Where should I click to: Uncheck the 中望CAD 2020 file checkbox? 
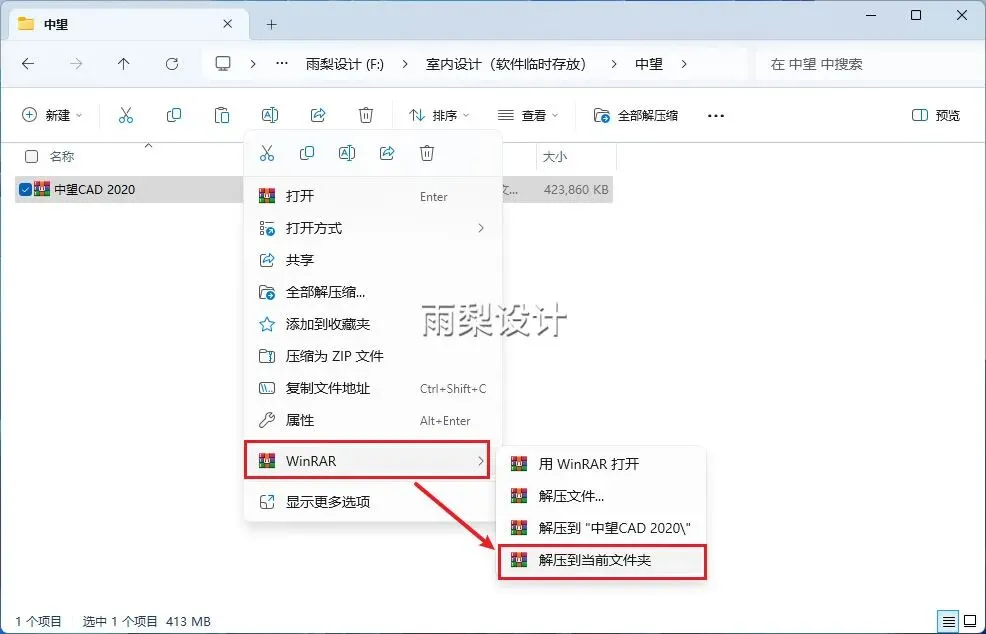[25, 189]
